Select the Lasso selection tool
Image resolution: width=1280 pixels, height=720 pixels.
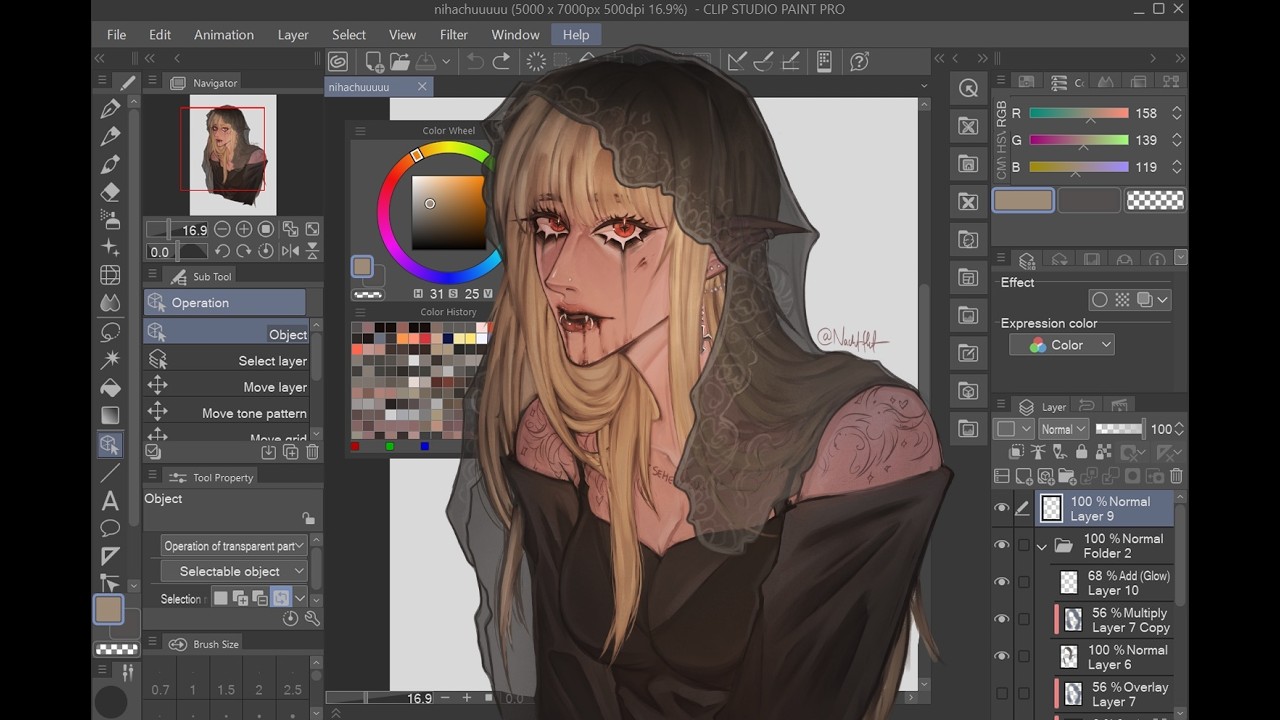(111, 331)
